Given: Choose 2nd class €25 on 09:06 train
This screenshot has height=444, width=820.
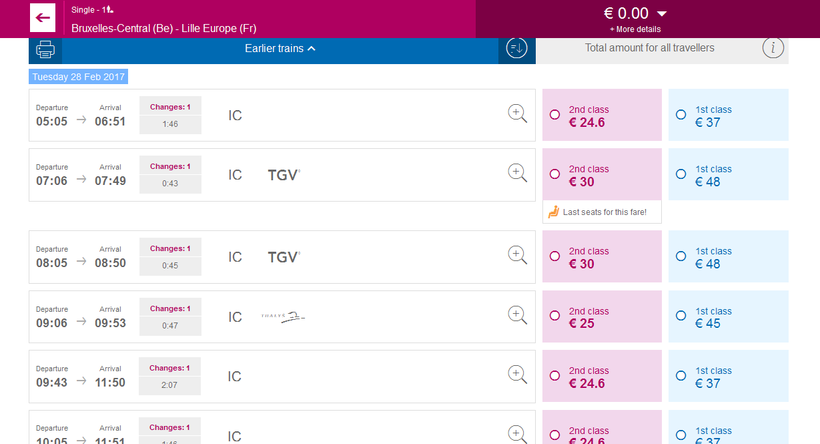Looking at the screenshot, I should [x=555, y=316].
